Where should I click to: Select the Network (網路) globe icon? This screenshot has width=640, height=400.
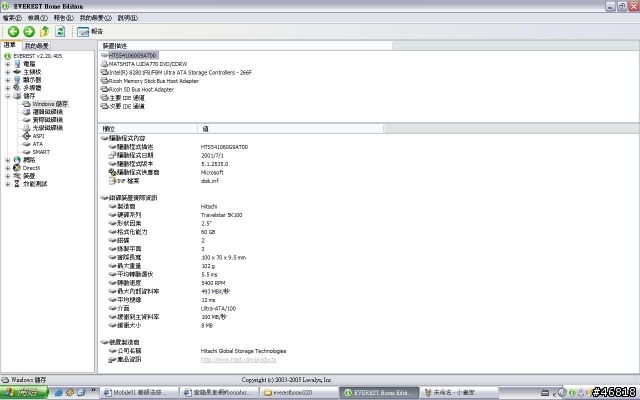pyautogui.click(x=17, y=160)
